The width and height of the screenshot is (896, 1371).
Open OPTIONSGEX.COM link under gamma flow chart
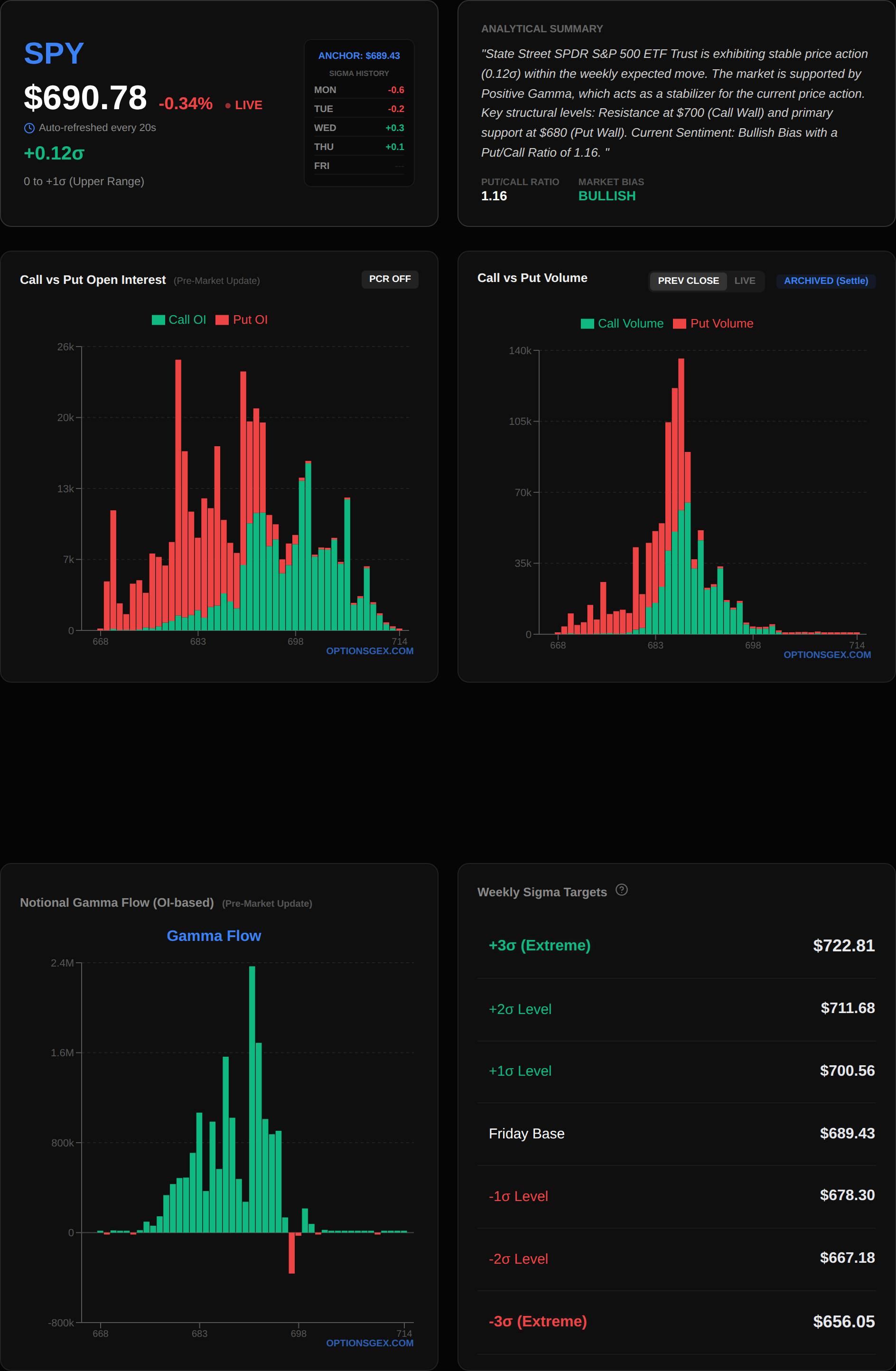click(370, 1343)
